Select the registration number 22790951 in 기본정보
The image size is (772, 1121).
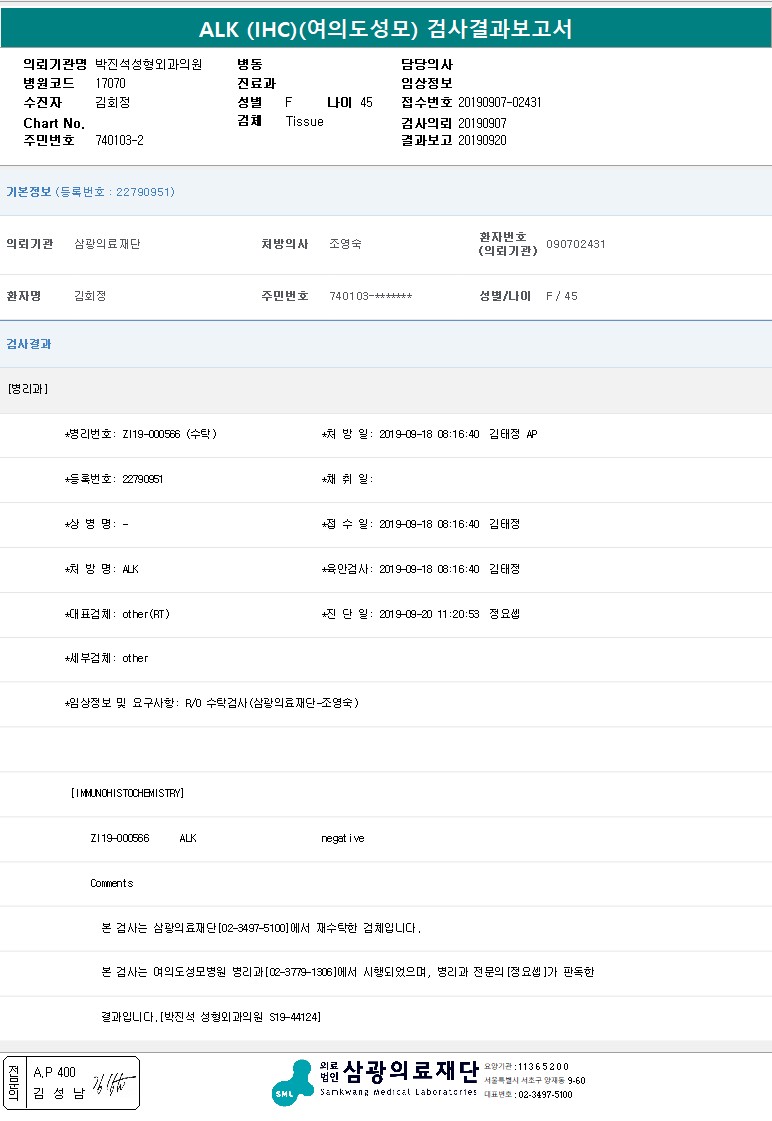[143, 192]
